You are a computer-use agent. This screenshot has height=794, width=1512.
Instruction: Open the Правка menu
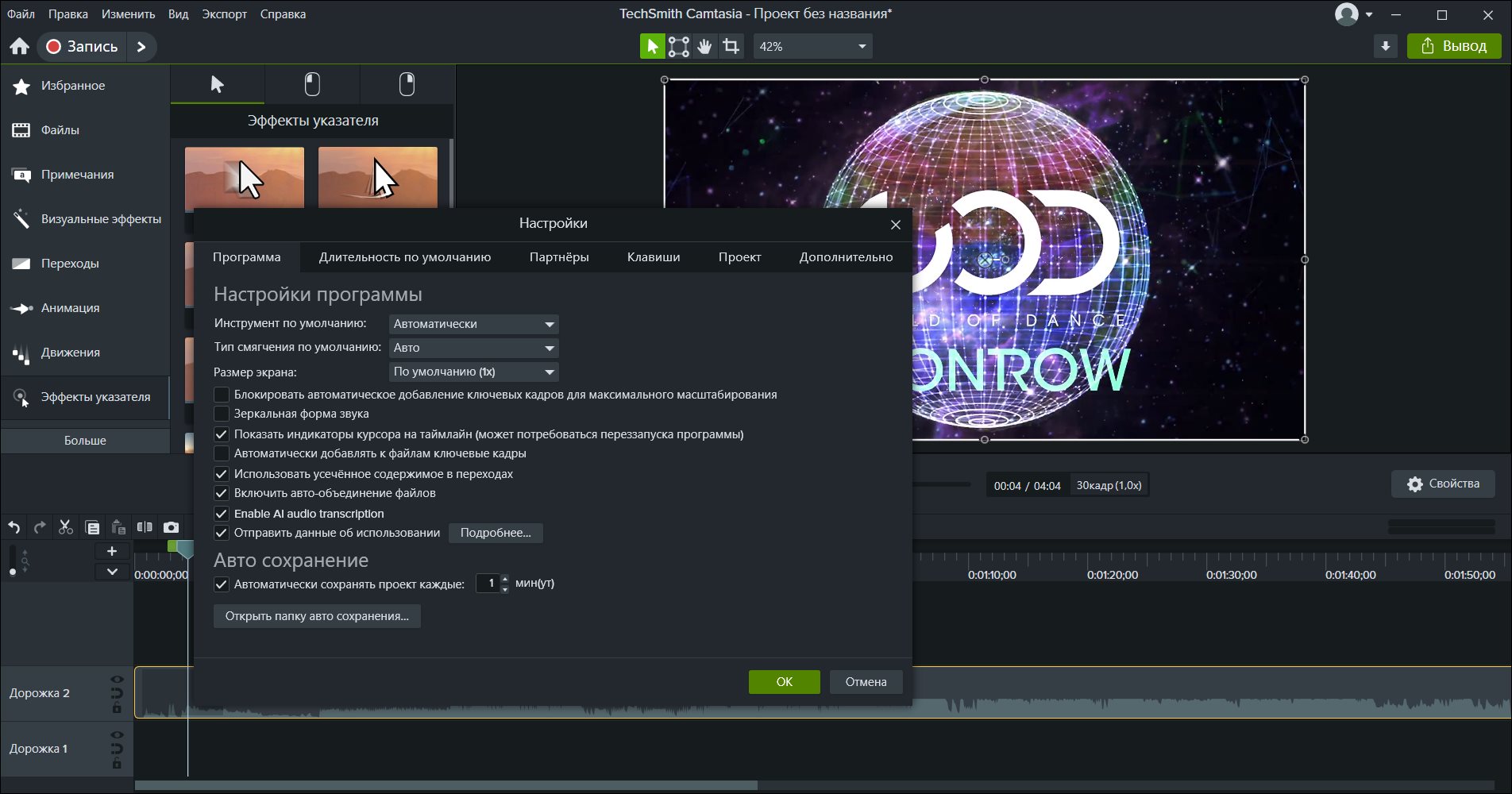pos(68,14)
